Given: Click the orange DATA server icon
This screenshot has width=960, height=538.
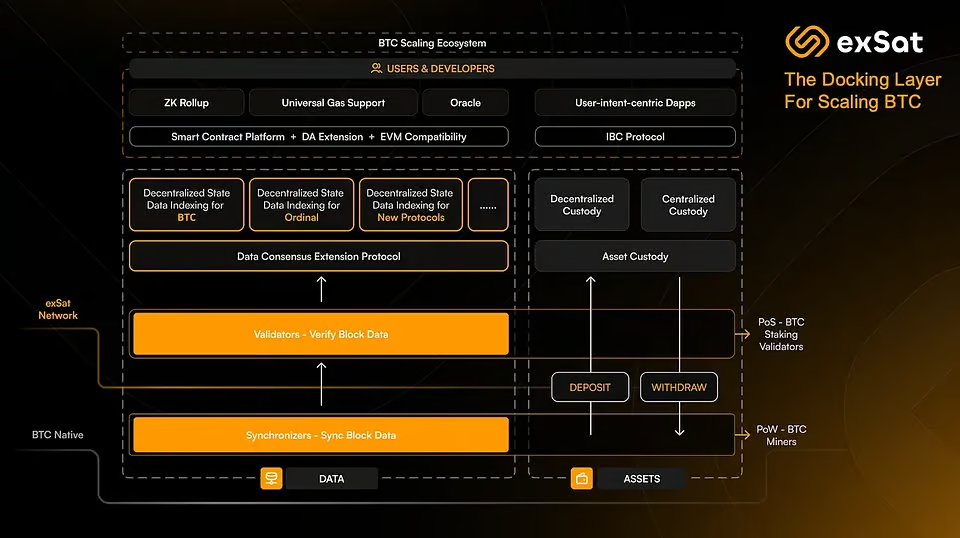Looking at the screenshot, I should (271, 479).
